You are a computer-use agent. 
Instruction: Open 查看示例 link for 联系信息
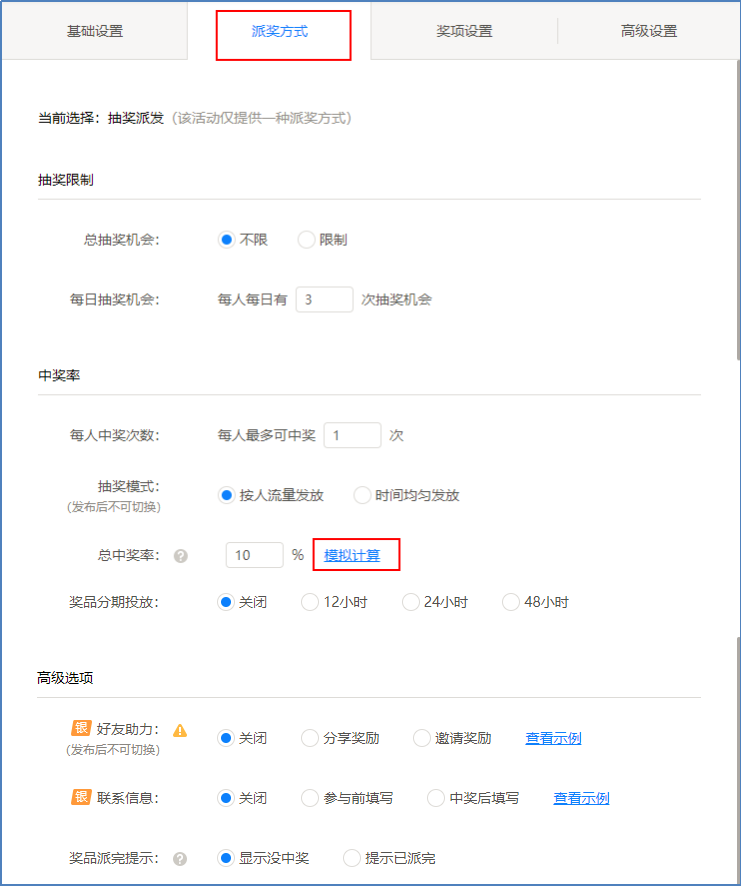click(581, 798)
